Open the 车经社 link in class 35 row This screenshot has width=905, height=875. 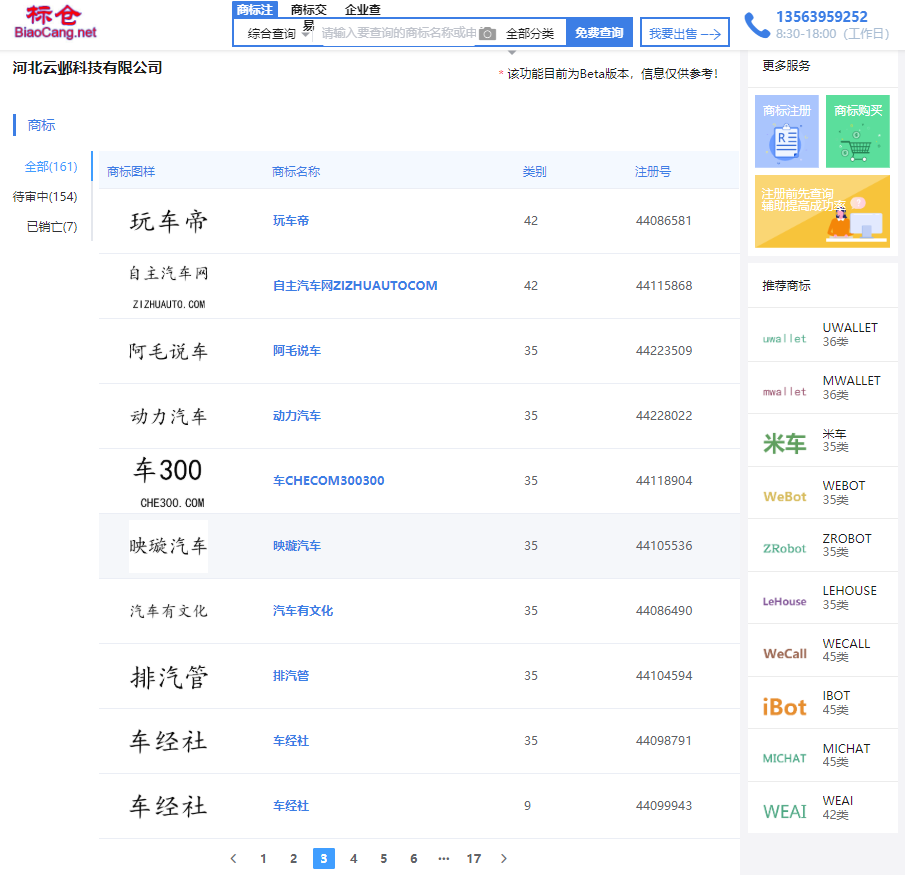tap(291, 741)
